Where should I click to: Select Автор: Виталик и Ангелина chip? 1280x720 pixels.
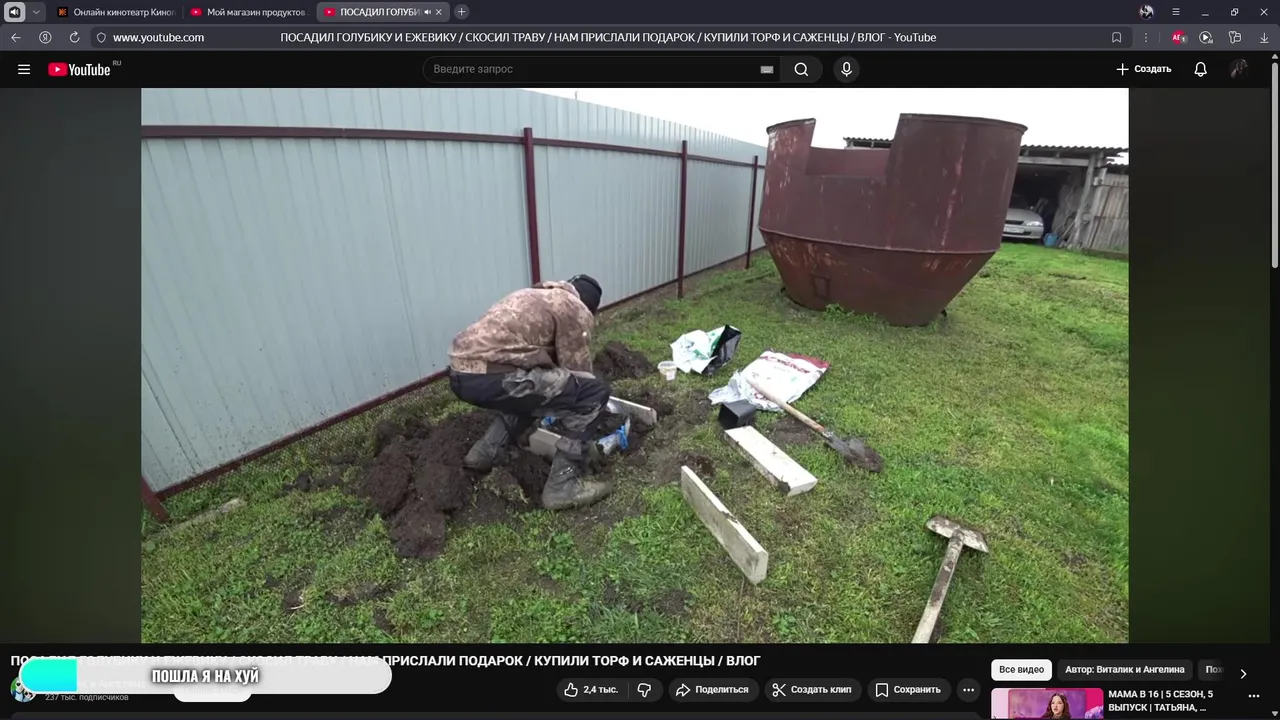coord(1124,670)
